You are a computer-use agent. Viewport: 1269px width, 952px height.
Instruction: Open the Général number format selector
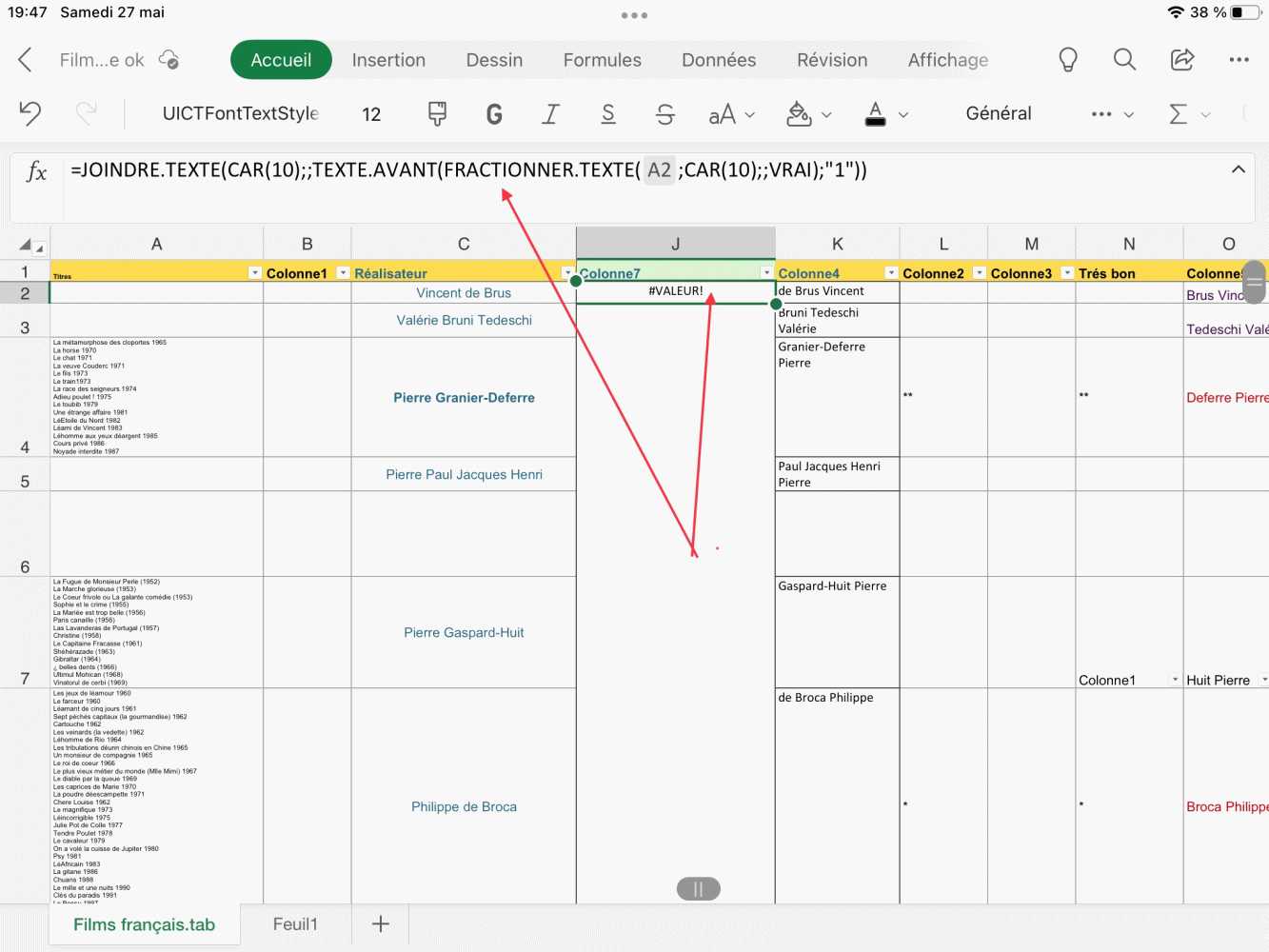coord(998,113)
